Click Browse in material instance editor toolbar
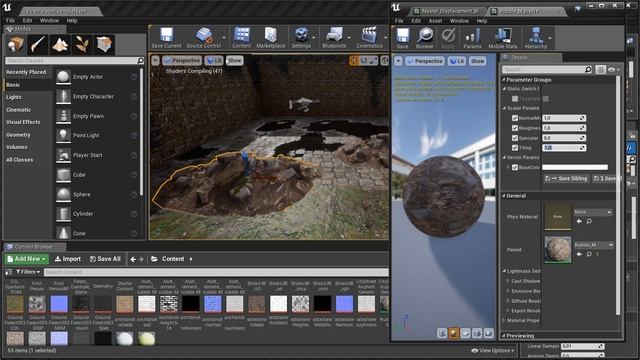Image resolution: width=640 pixels, height=360 pixels. [424, 38]
